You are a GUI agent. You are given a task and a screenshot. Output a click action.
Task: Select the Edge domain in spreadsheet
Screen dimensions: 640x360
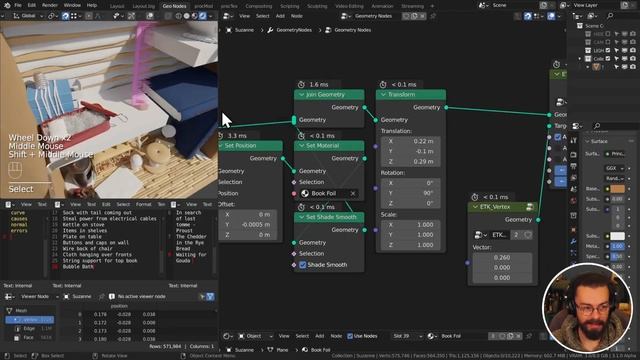tap(29, 328)
